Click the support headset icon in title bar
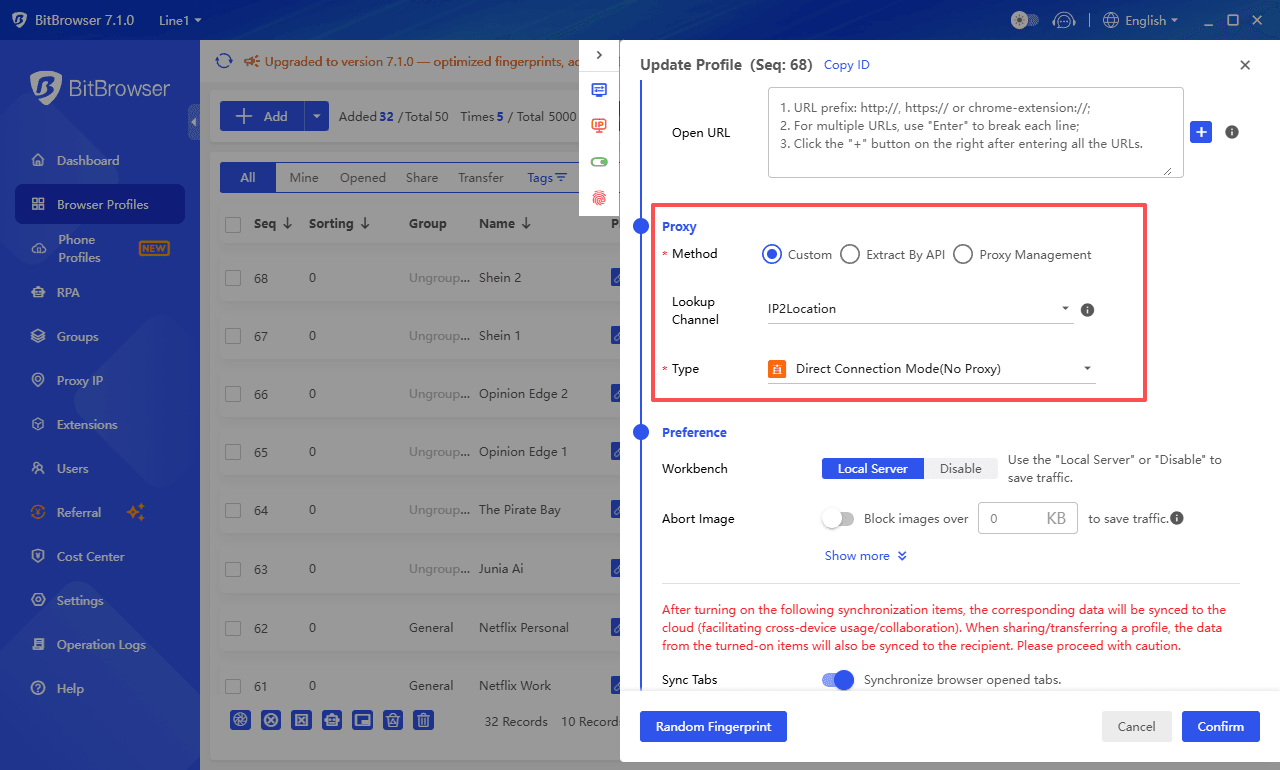1280x770 pixels. [1065, 20]
